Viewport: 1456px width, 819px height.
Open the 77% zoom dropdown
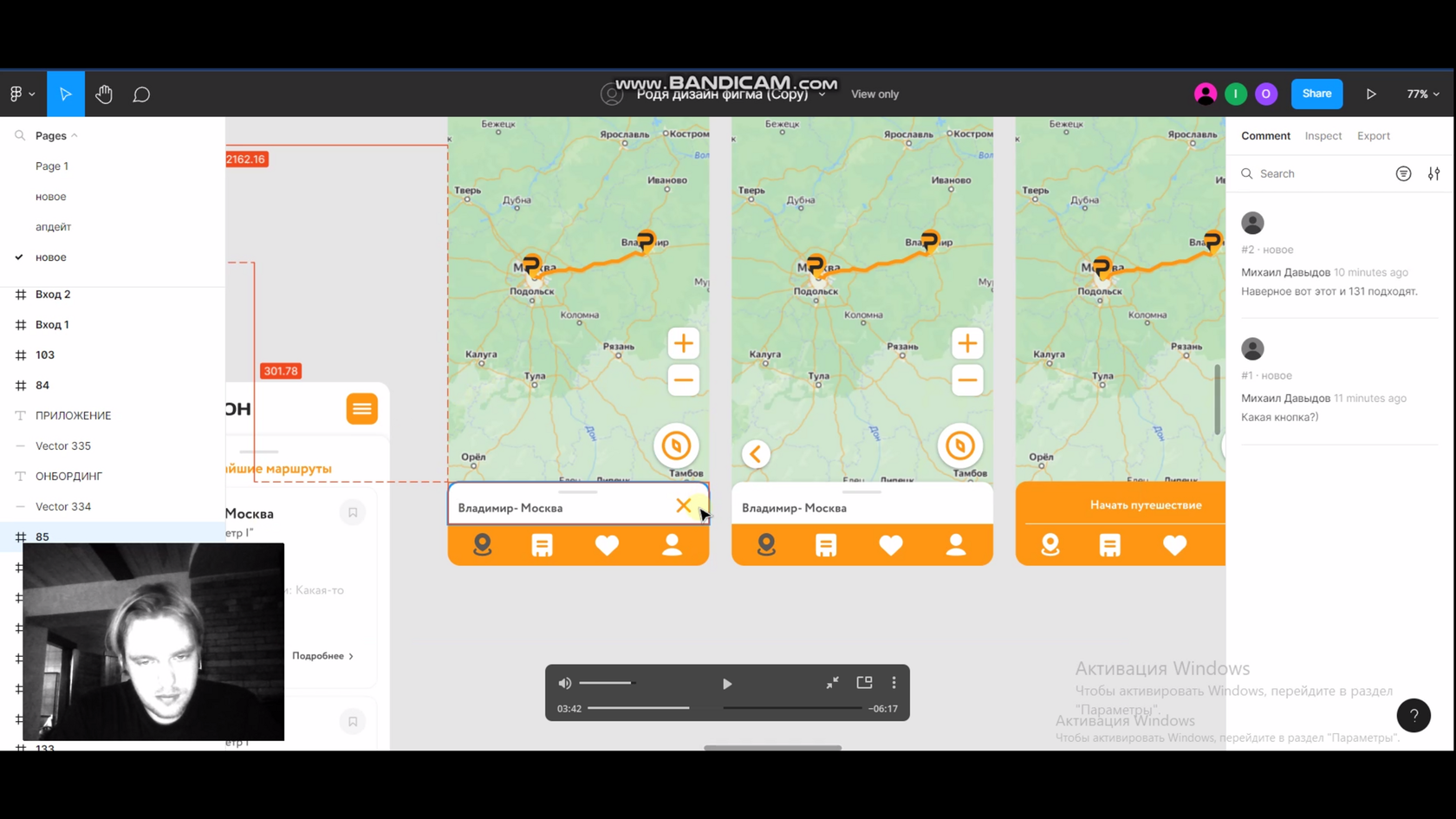point(1423,94)
